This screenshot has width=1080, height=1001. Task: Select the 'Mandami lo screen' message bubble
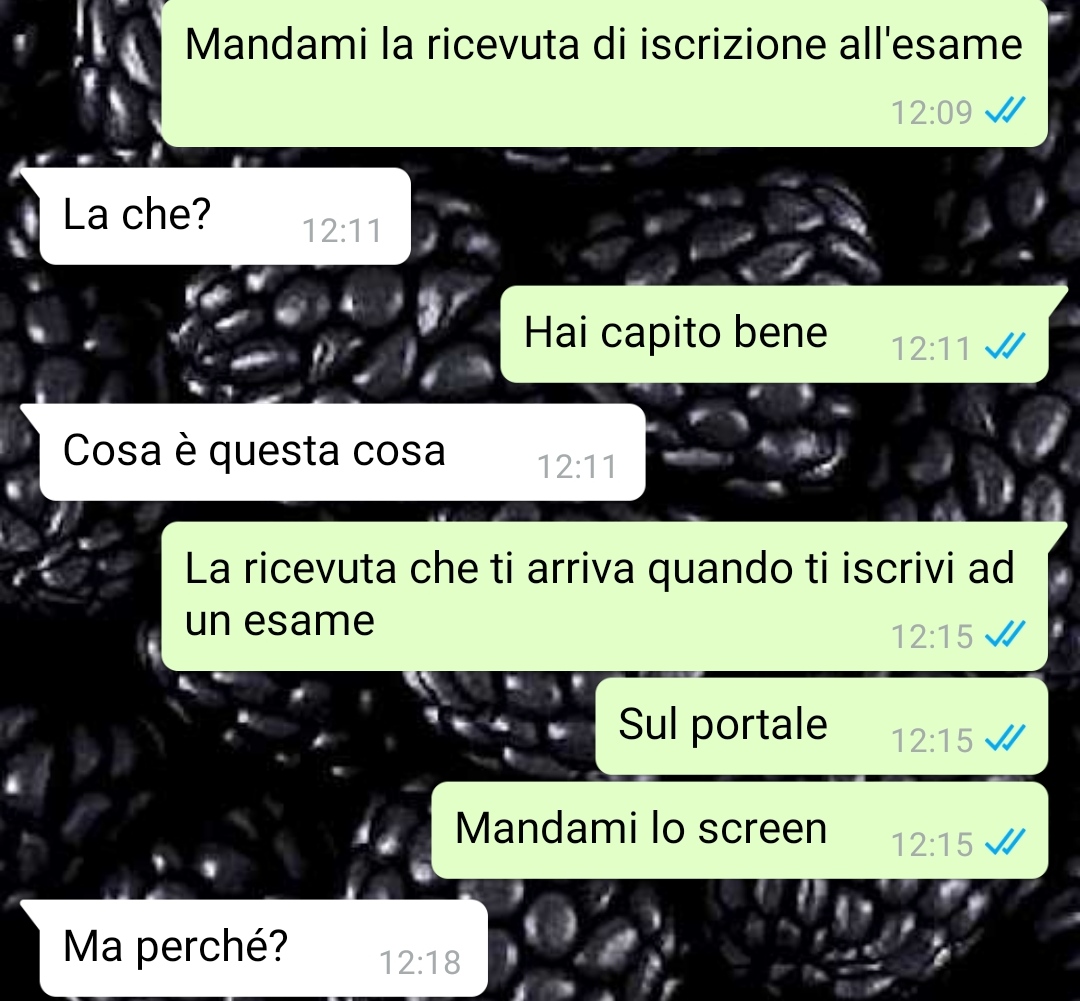pos(740,830)
